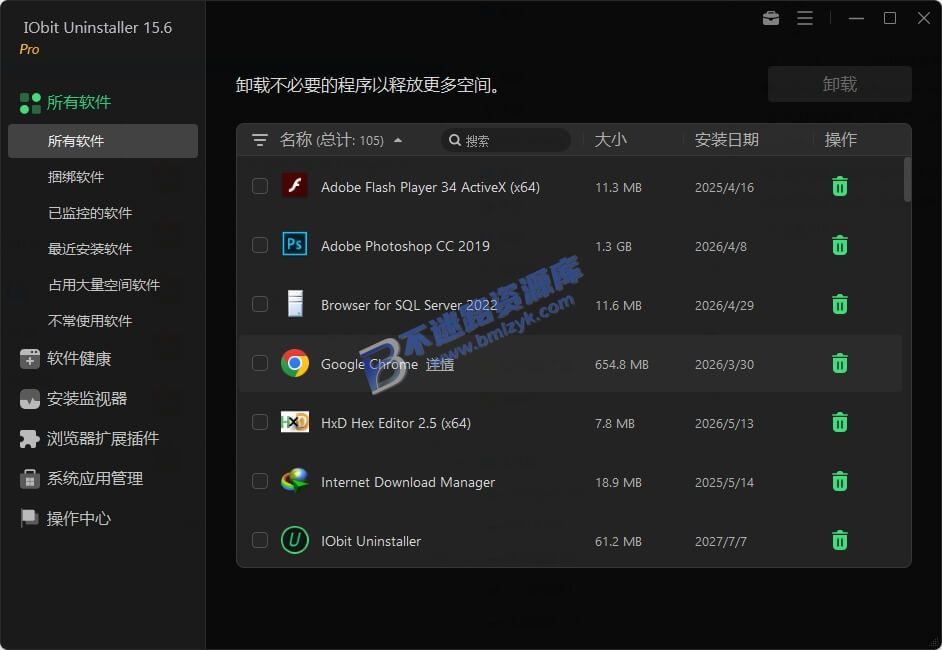Check the Adobe Flash Player checkbox
Screen dimensions: 942x650
pos(260,186)
